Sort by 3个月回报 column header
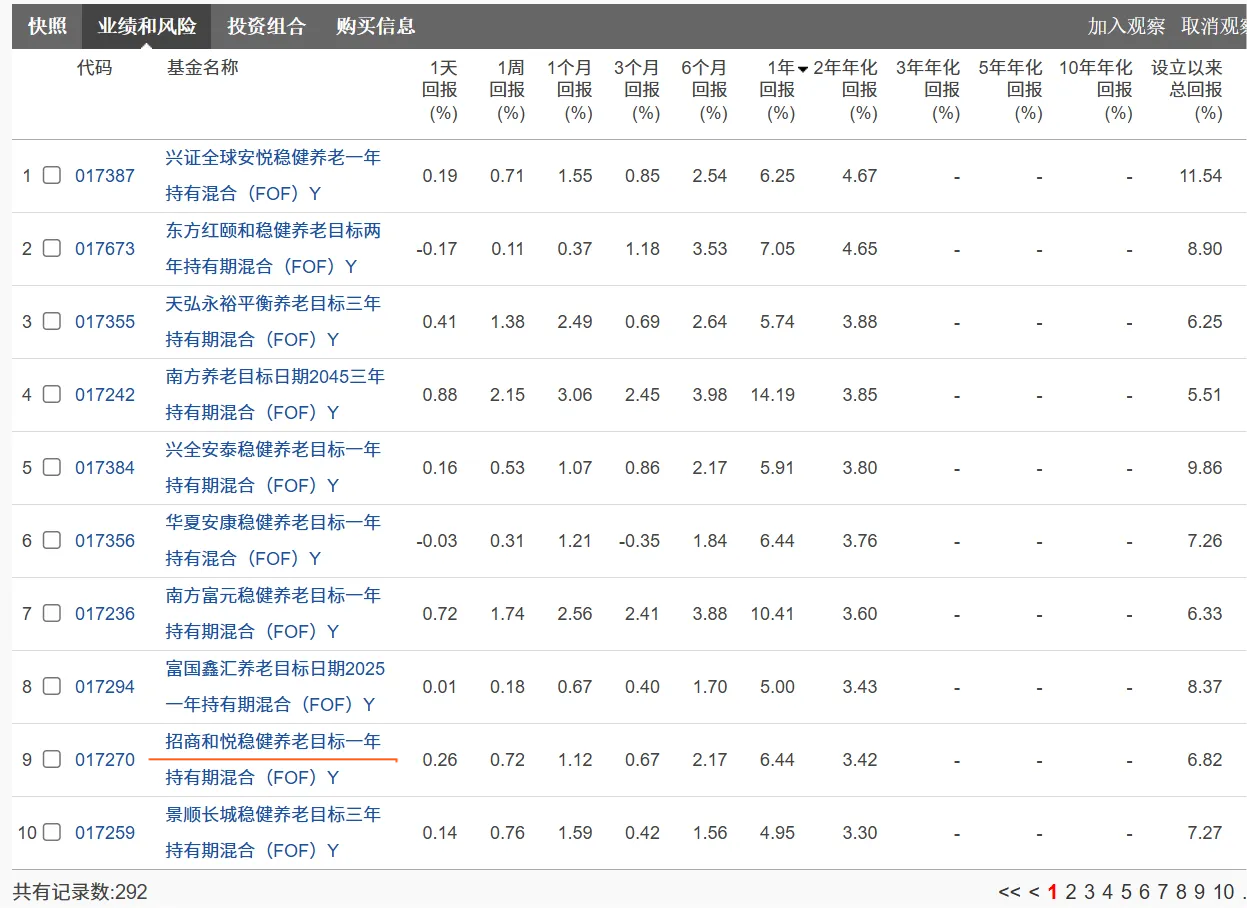The width and height of the screenshot is (1247, 908). pos(637,90)
